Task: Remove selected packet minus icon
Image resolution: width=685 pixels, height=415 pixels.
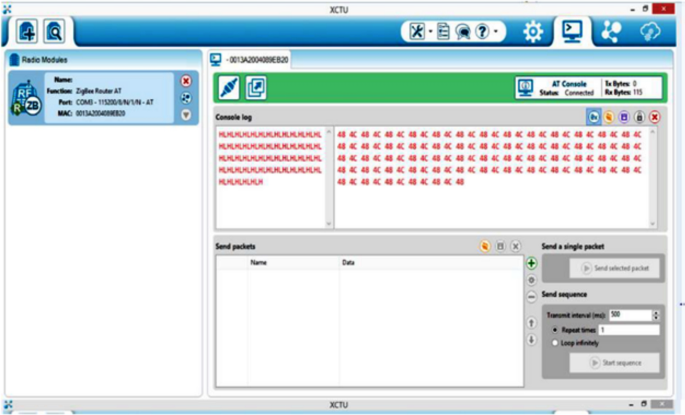Action: click(531, 297)
